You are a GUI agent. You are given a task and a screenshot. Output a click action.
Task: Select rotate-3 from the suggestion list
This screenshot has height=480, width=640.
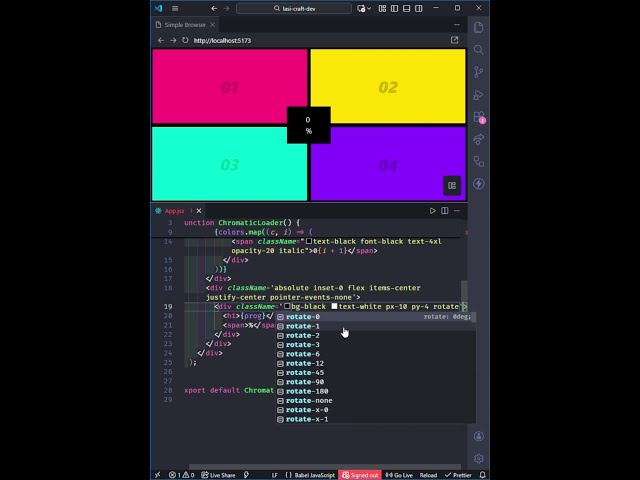pos(376,345)
